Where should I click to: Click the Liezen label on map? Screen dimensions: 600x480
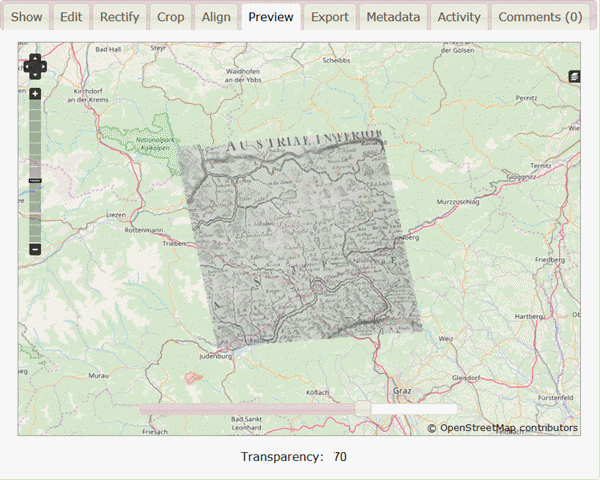click(x=116, y=215)
